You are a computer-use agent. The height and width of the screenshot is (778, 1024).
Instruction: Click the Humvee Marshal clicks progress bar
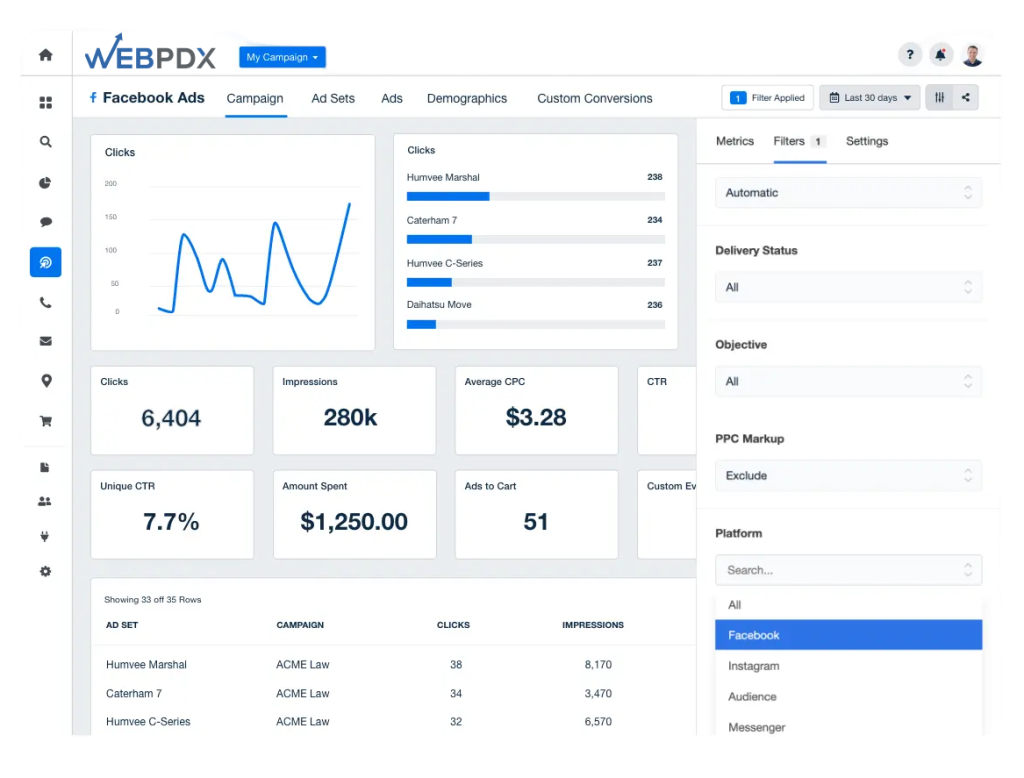click(536, 197)
